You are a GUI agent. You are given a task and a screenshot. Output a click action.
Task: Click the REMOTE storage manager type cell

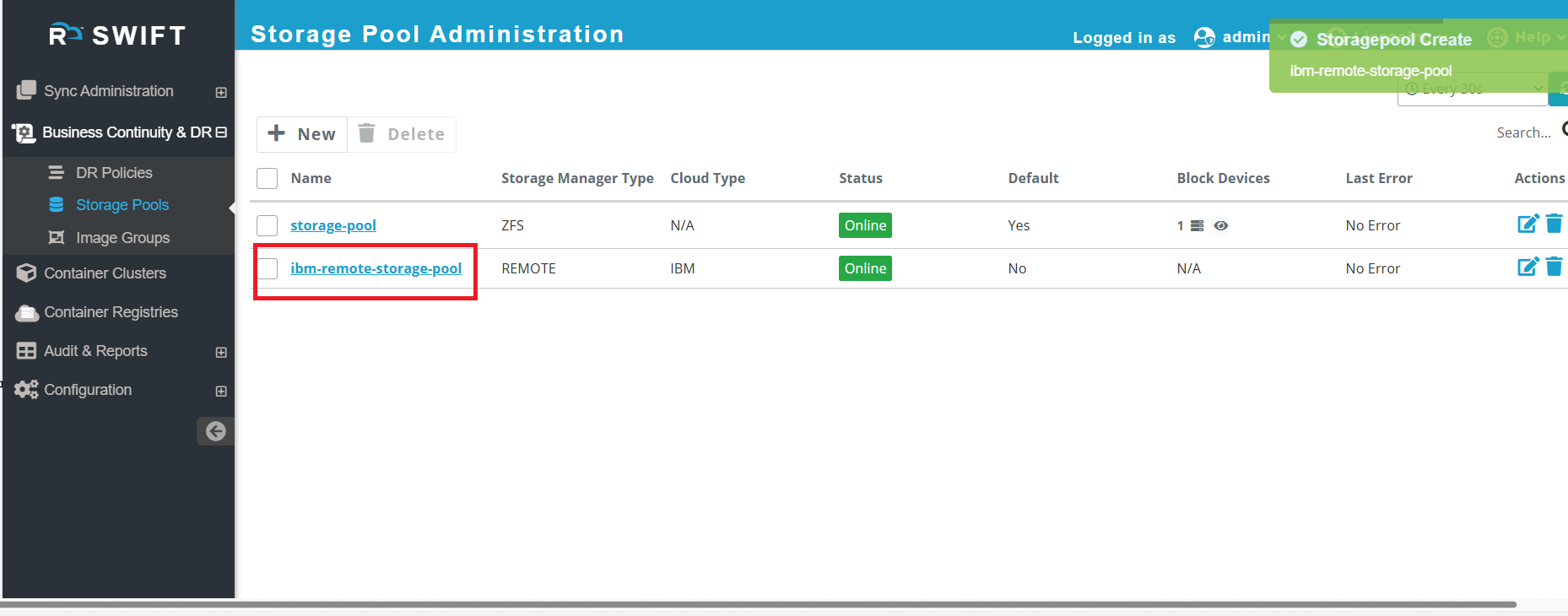[x=528, y=268]
